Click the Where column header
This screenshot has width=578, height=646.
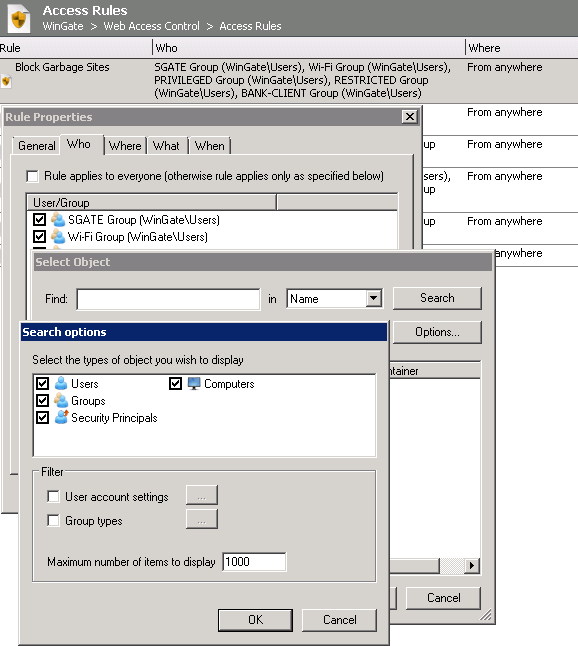pos(522,48)
